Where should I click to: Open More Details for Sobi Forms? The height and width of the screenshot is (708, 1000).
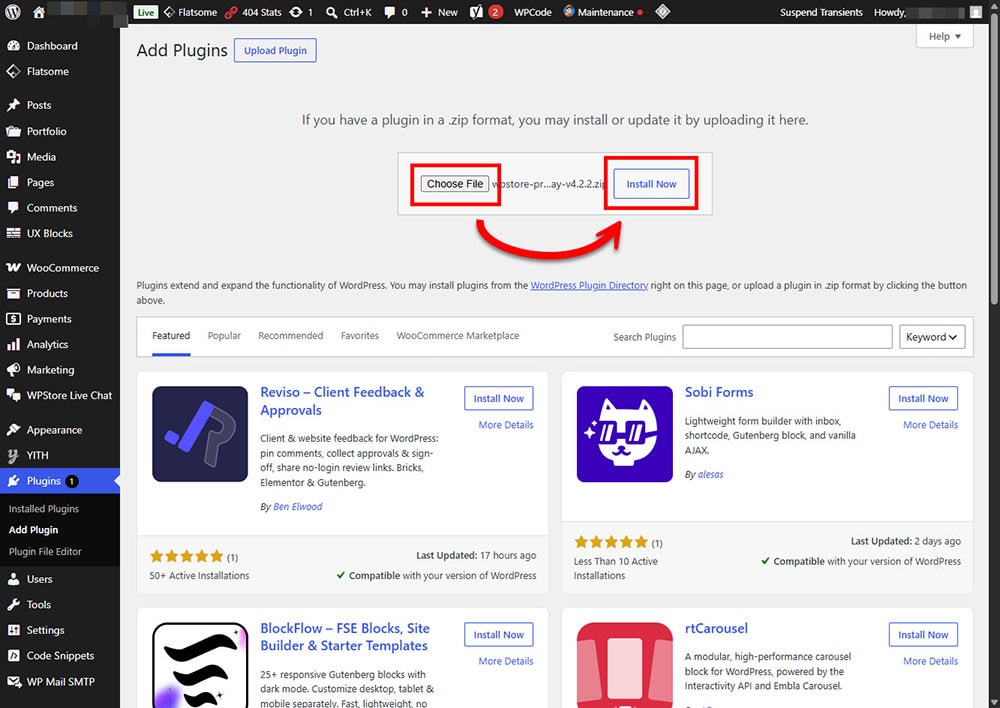(930, 425)
